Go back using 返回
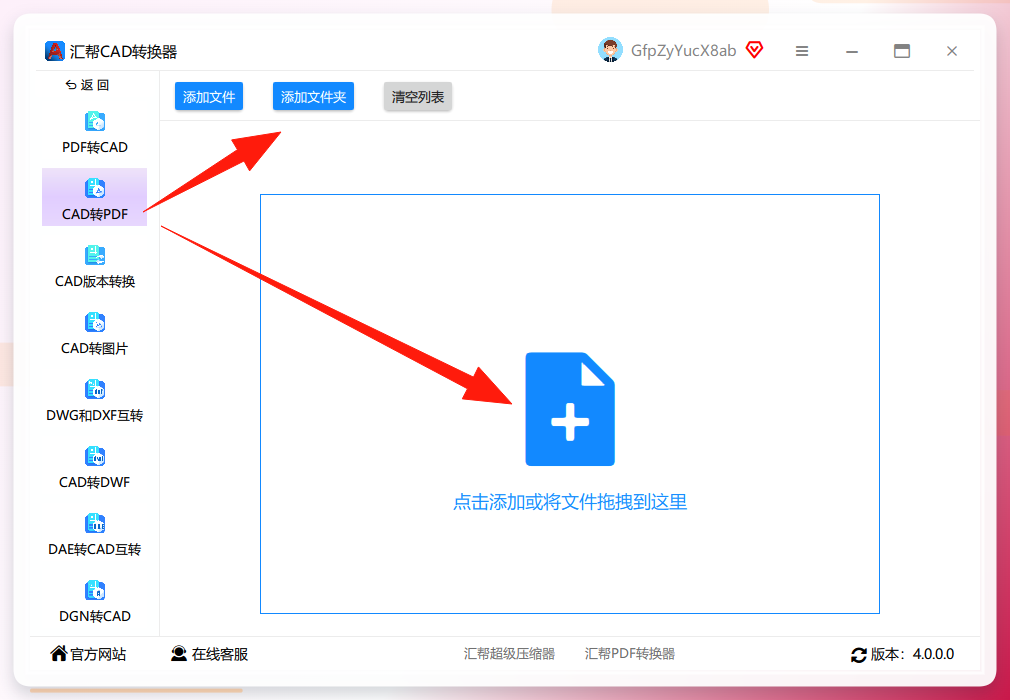Screen dimensions: 1010x700 [88, 85]
